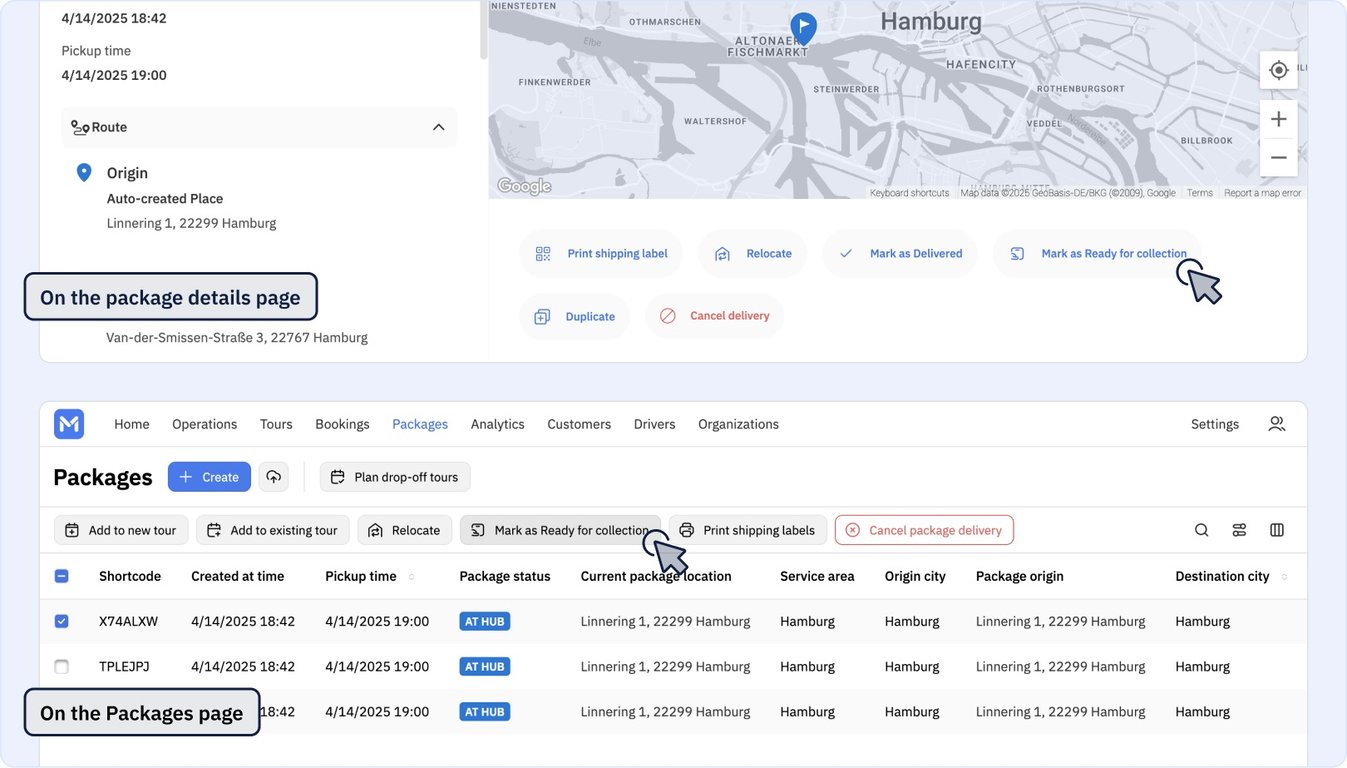Zoom out on the Hamburg map
Screen dimensions: 1347x768
click(1278, 157)
